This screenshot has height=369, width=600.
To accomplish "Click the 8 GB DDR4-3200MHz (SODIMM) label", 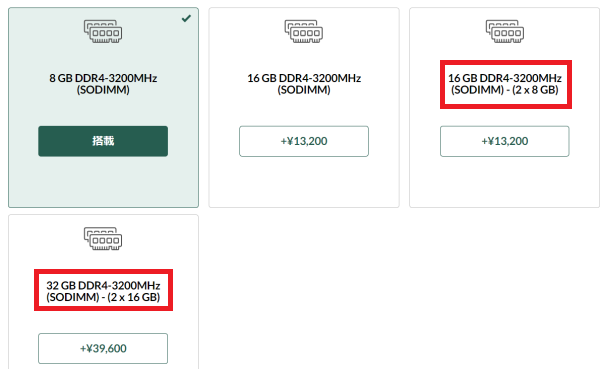I will pos(103,84).
